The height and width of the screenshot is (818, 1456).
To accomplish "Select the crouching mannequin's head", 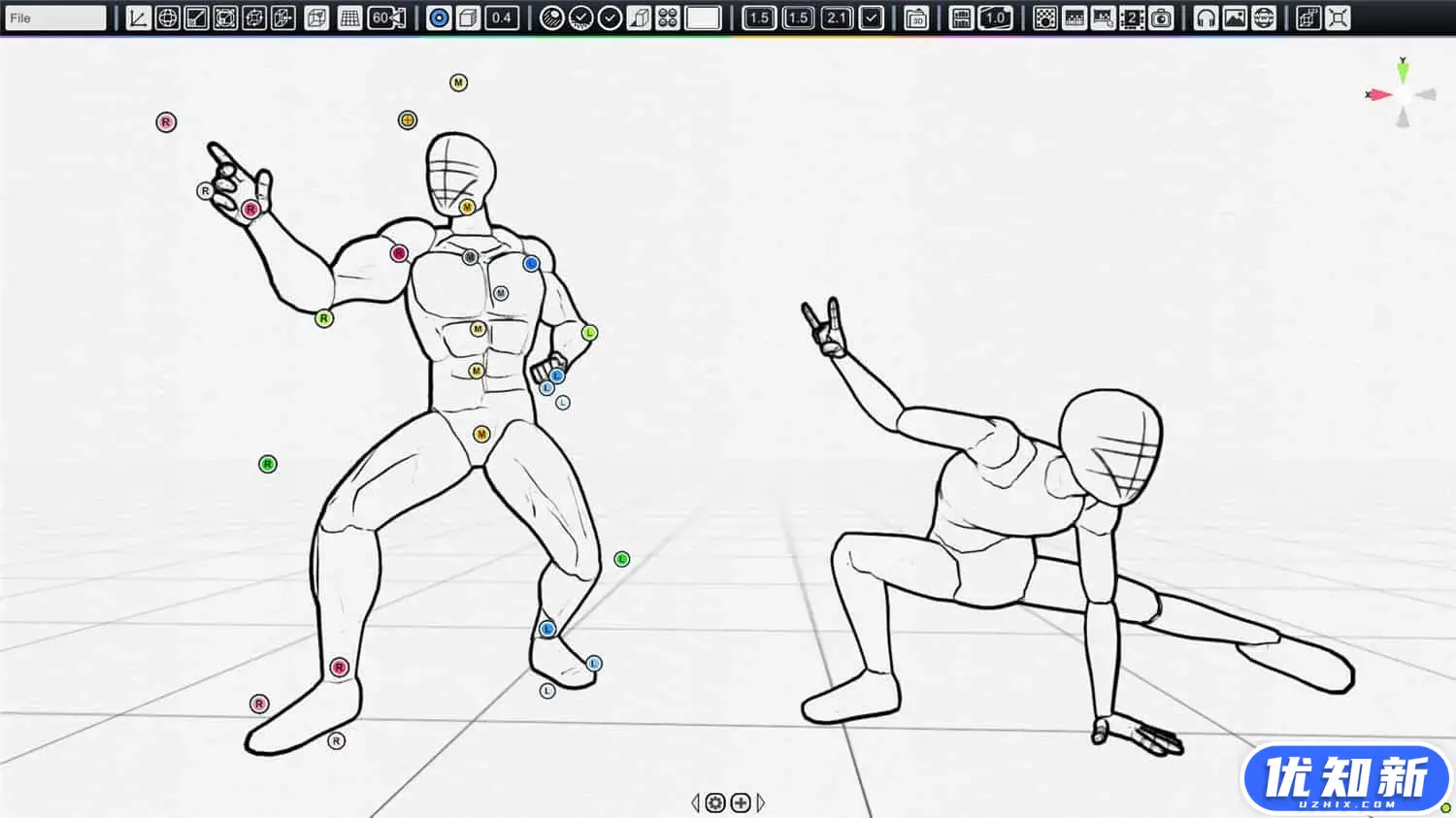I will [x=1111, y=447].
